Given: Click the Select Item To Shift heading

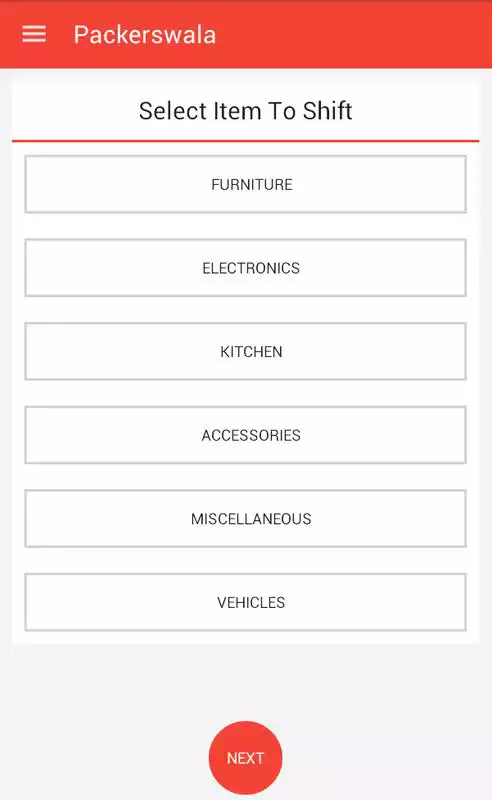Looking at the screenshot, I should pos(245,111).
